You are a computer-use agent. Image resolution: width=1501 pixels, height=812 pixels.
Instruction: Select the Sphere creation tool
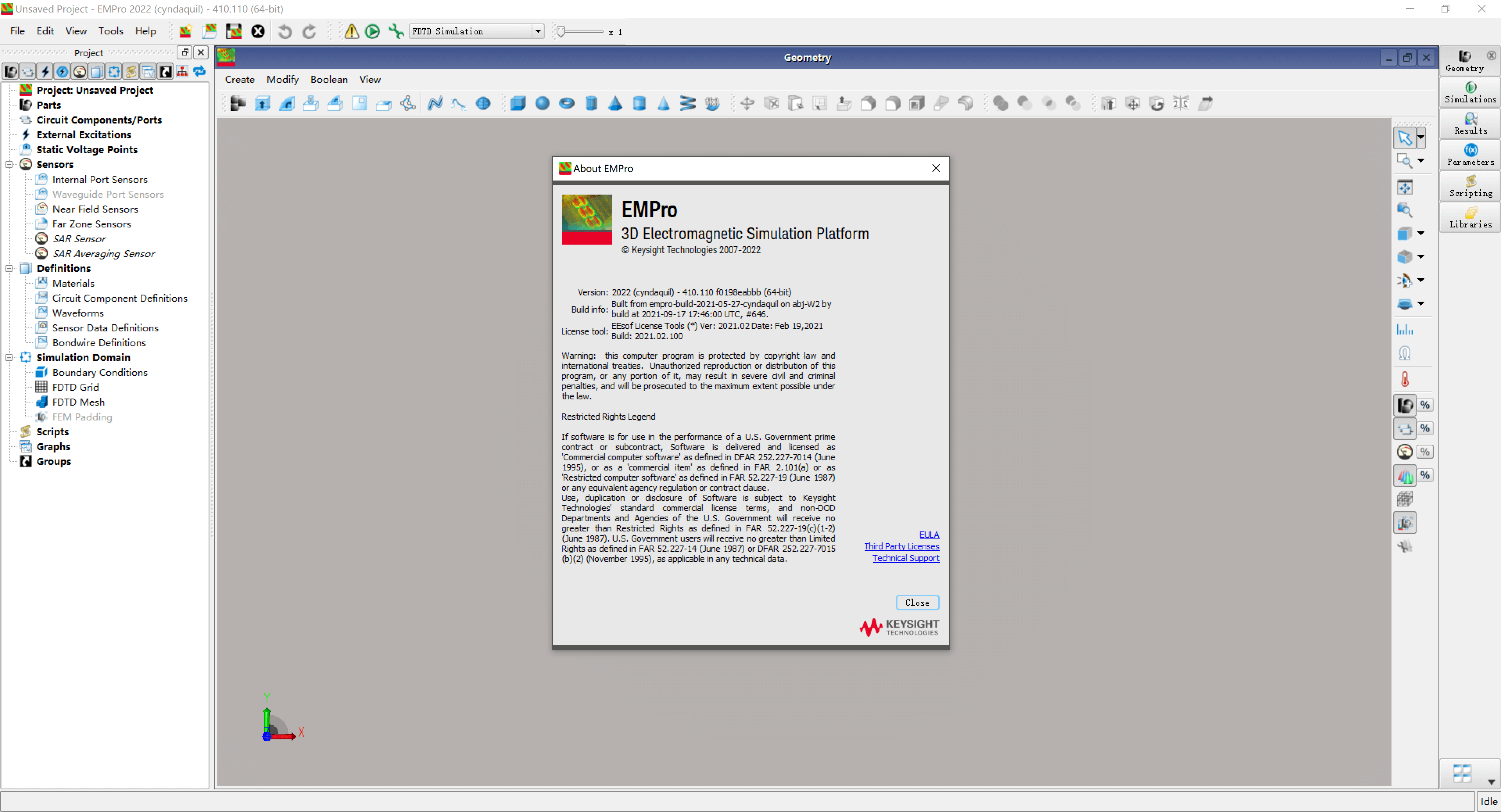[542, 103]
